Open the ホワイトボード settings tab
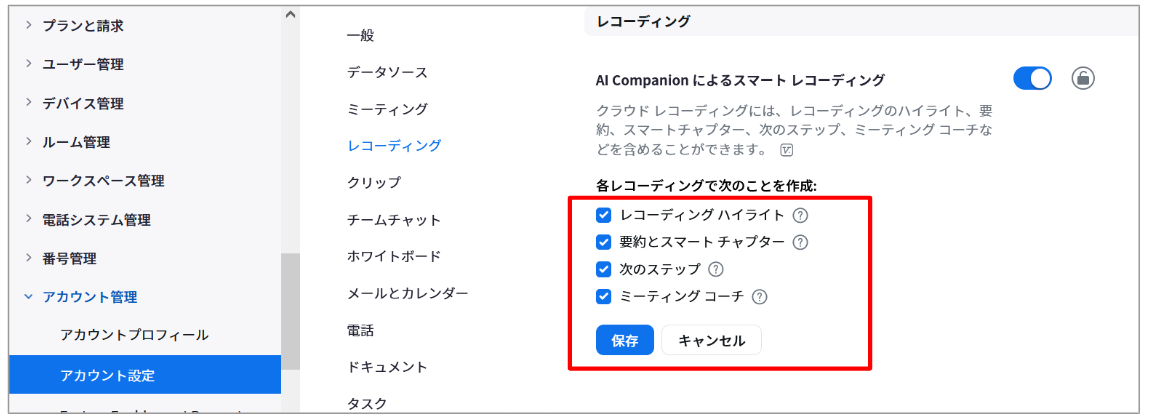The image size is (1150, 419). point(394,256)
